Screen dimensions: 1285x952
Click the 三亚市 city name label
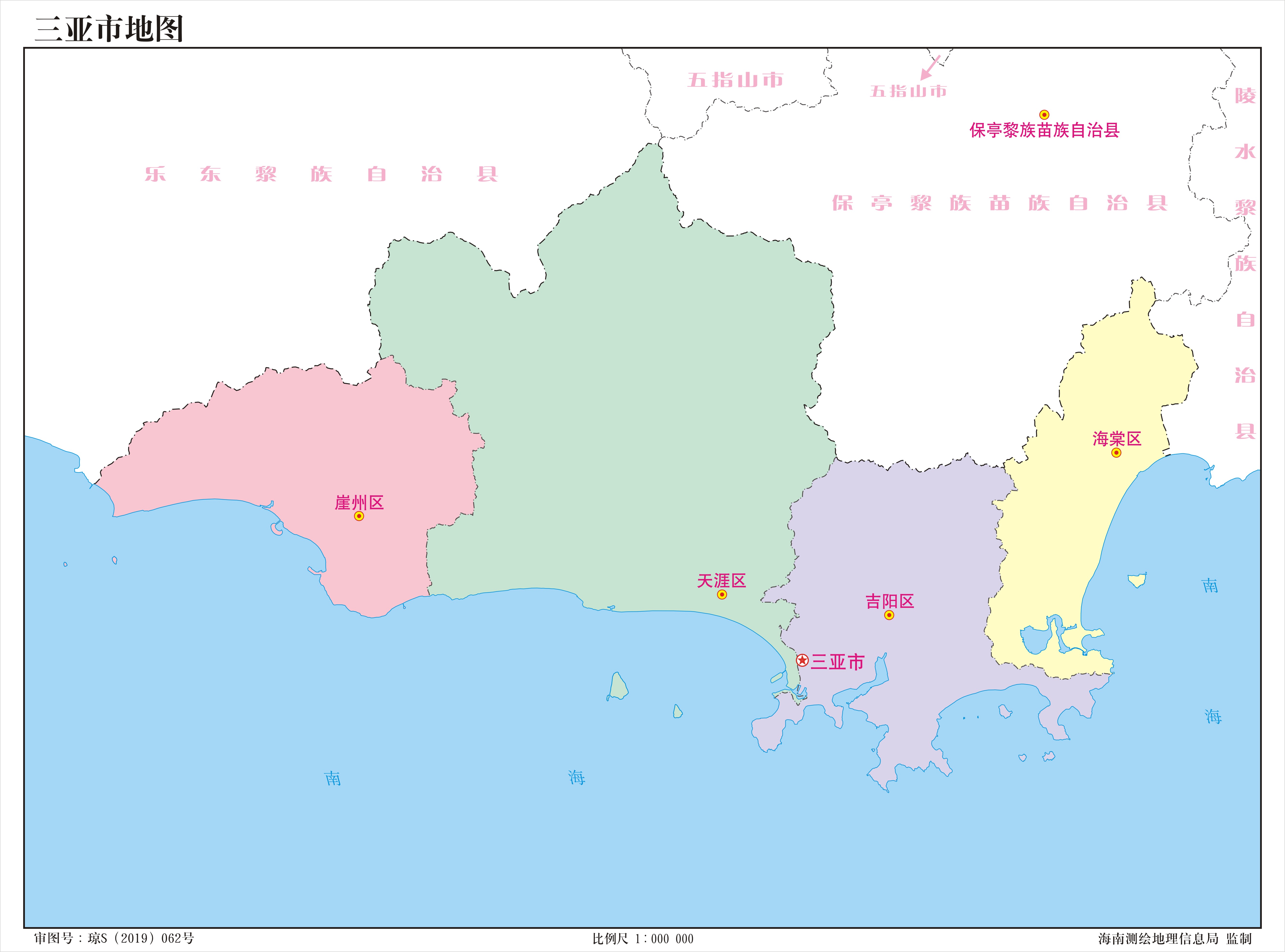837,662
